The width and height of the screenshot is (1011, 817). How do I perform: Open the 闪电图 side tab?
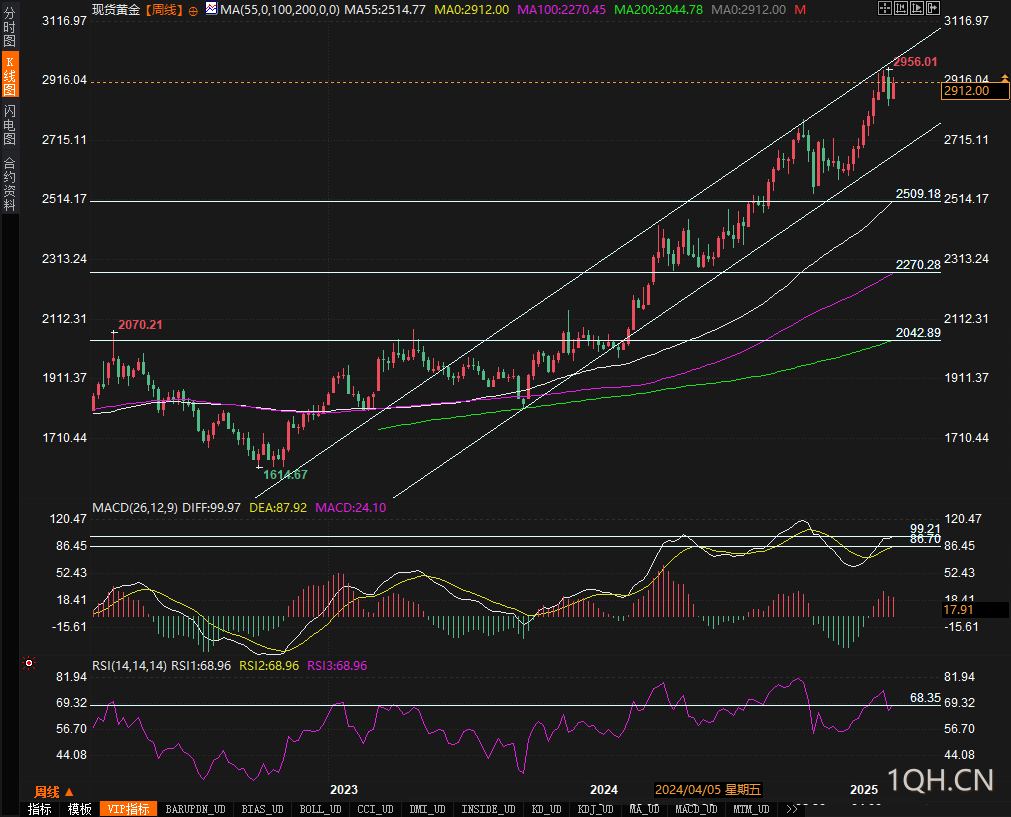pyautogui.click(x=9, y=125)
